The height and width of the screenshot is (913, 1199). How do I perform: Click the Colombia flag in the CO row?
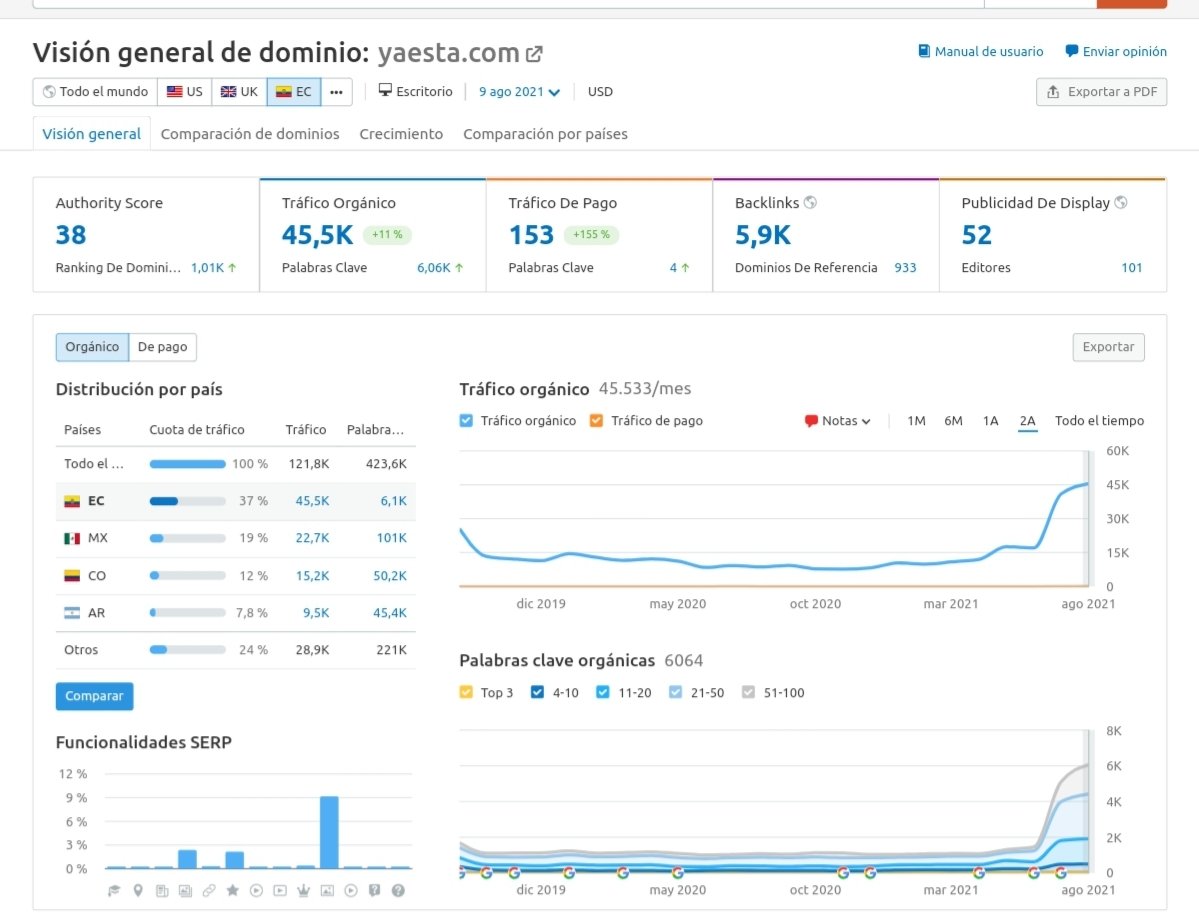72,576
